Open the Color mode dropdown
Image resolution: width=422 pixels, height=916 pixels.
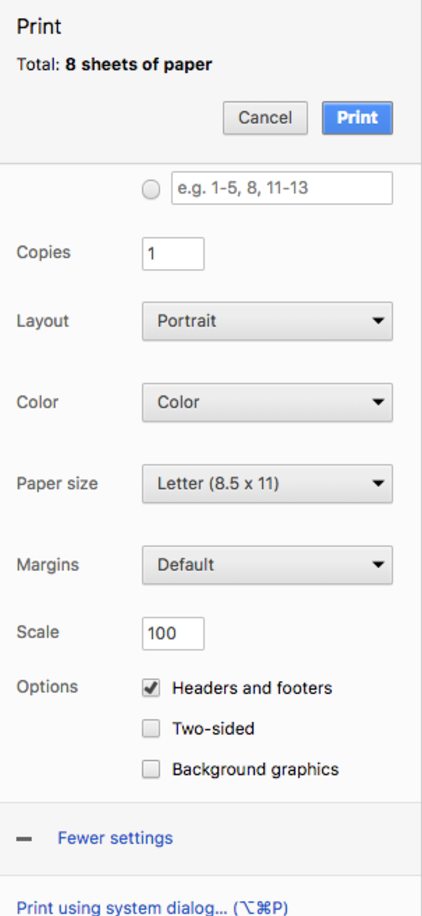(267, 402)
